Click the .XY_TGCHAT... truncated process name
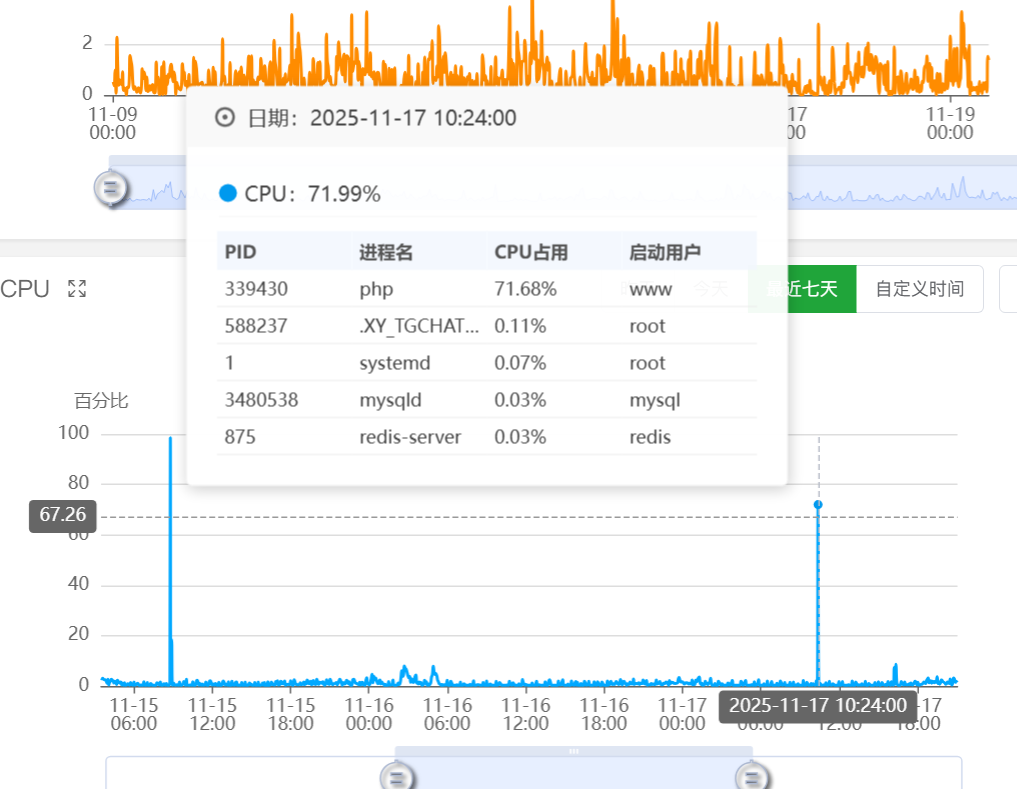 tap(418, 326)
